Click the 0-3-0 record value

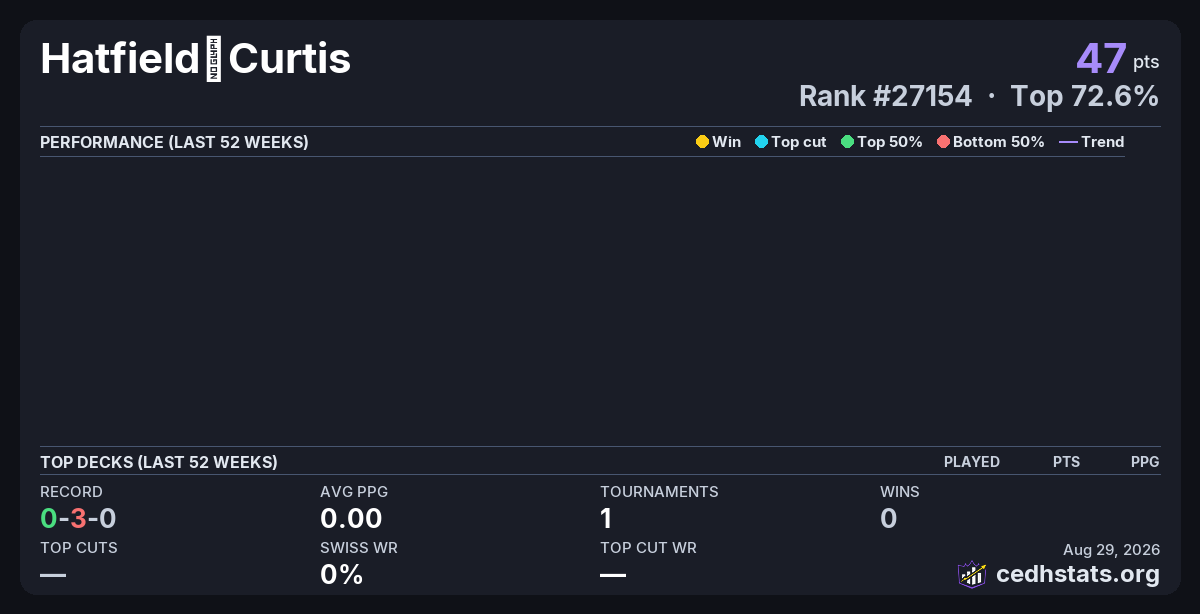[x=78, y=518]
